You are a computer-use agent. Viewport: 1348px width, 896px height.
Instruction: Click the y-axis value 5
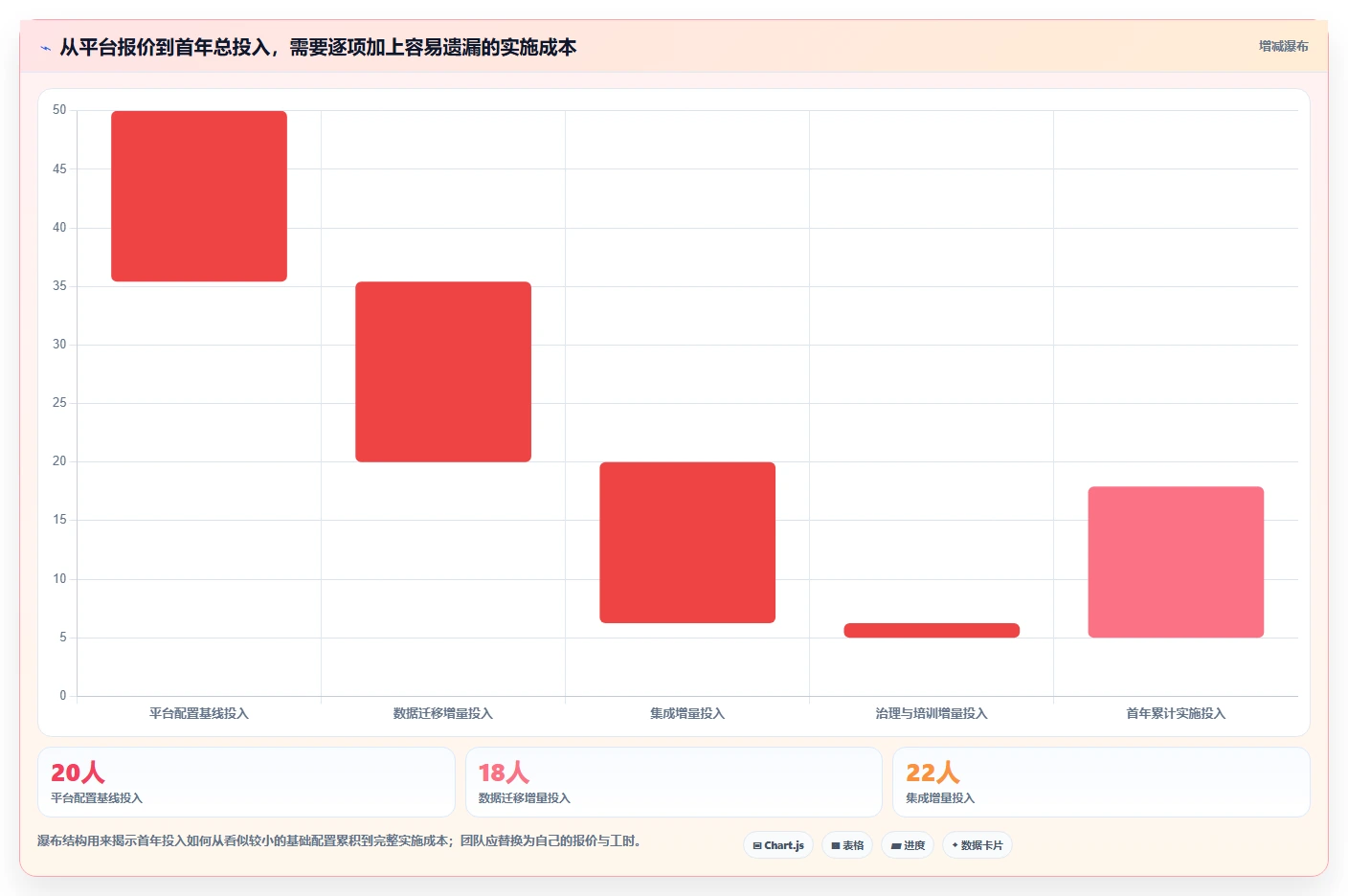coord(63,638)
